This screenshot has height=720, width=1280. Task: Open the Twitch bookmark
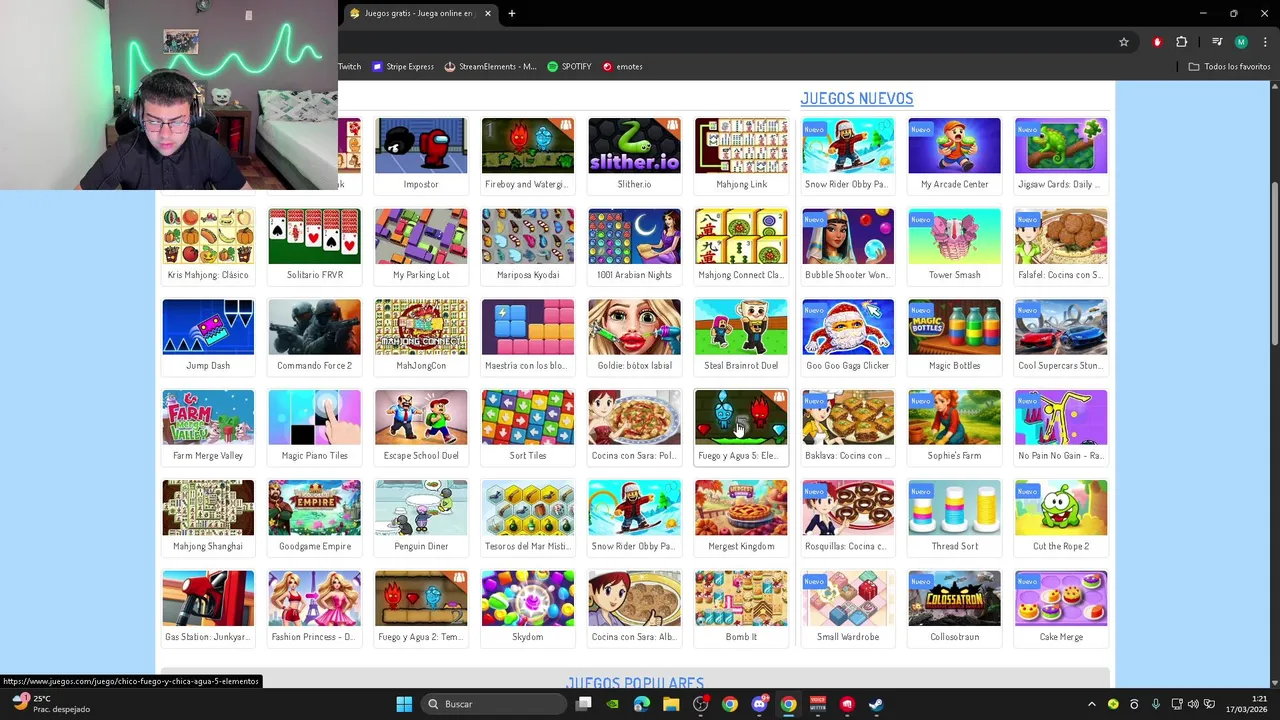point(349,67)
